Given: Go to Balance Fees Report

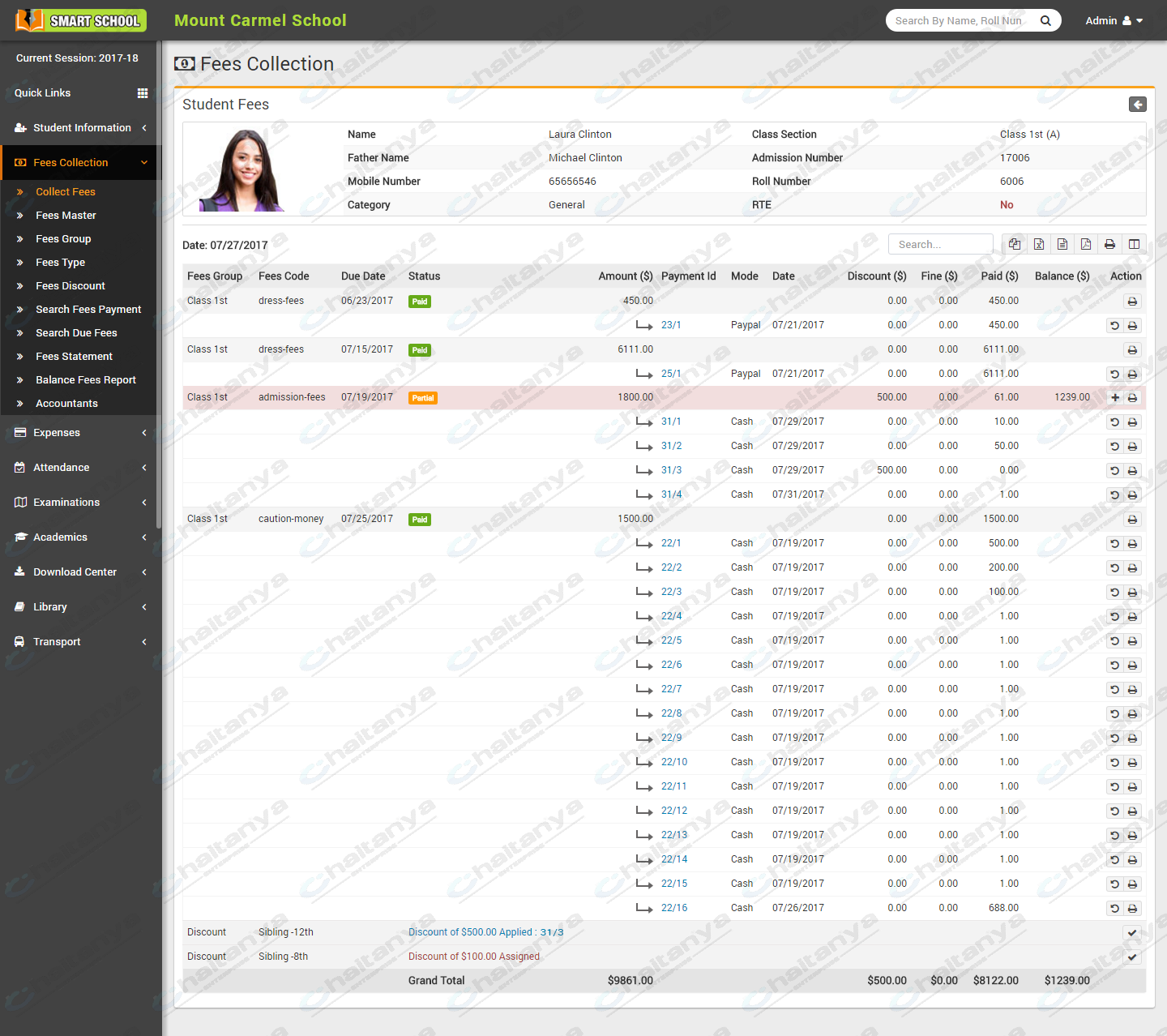Looking at the screenshot, I should point(85,380).
